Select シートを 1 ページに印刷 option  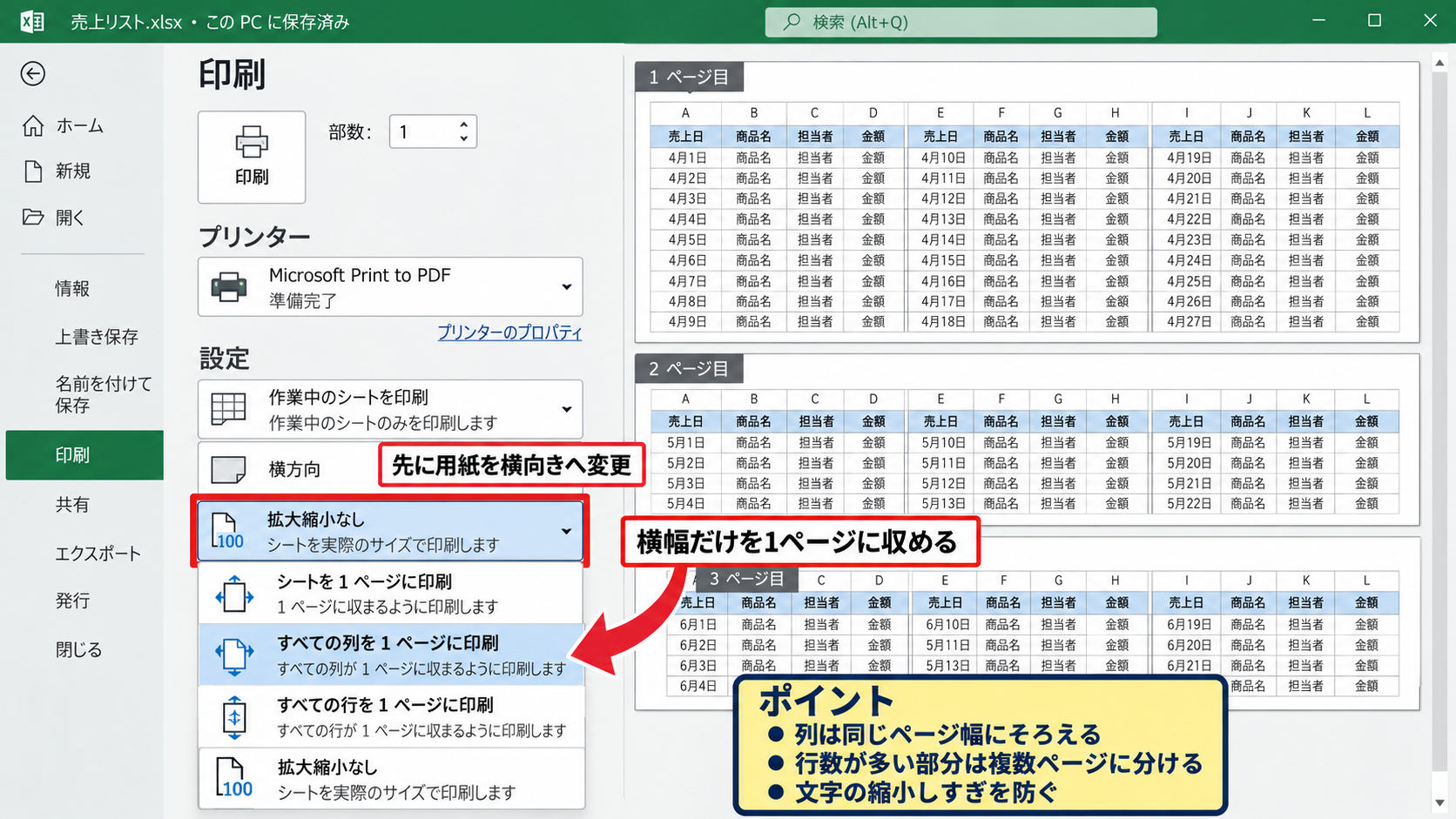pyautogui.click(x=391, y=594)
